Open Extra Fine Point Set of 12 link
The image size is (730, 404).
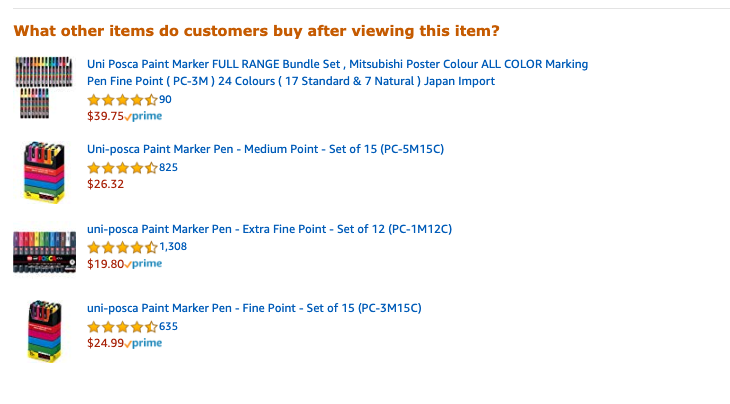tap(270, 229)
